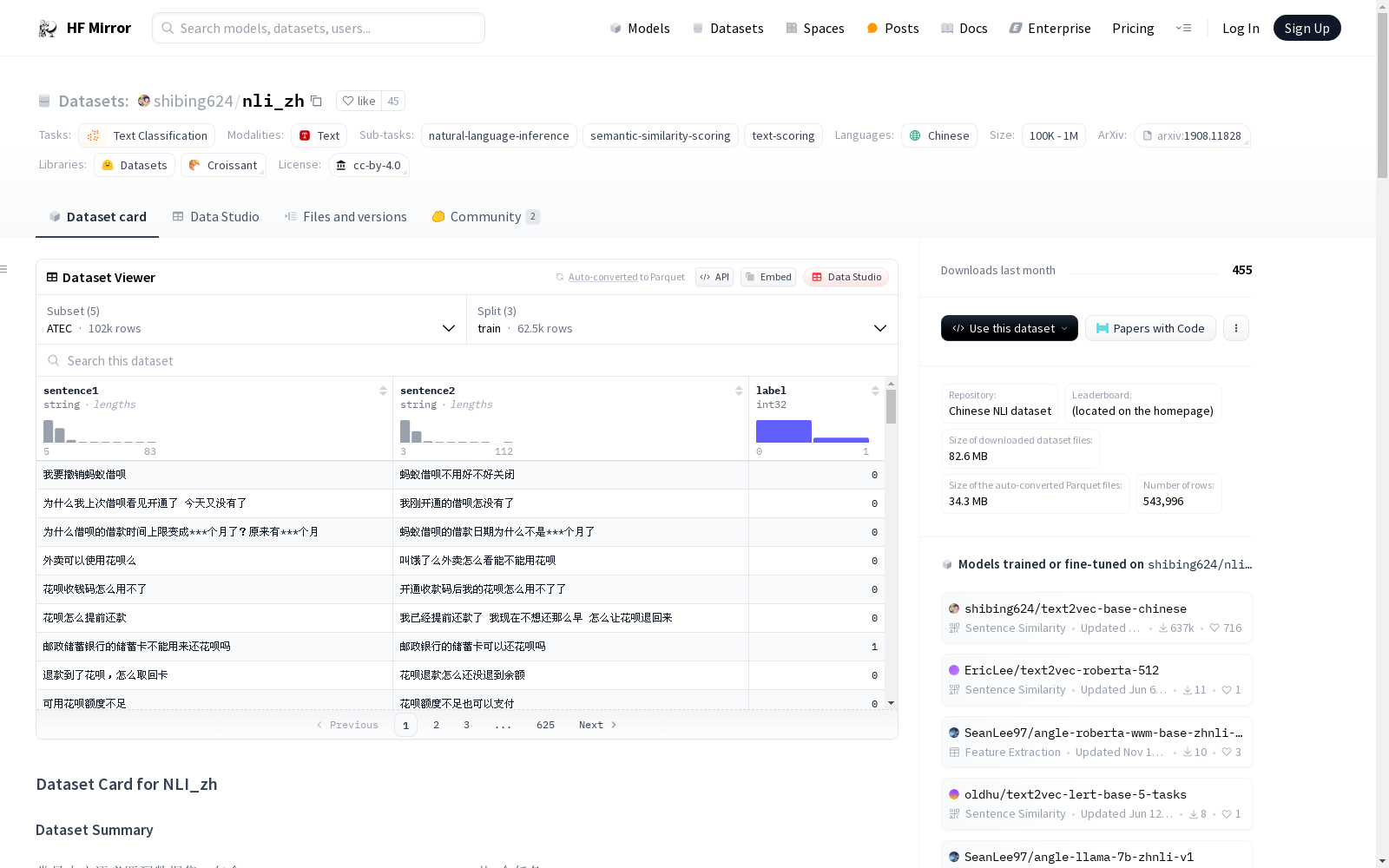Click the label histogram bar for 0

tap(784, 431)
